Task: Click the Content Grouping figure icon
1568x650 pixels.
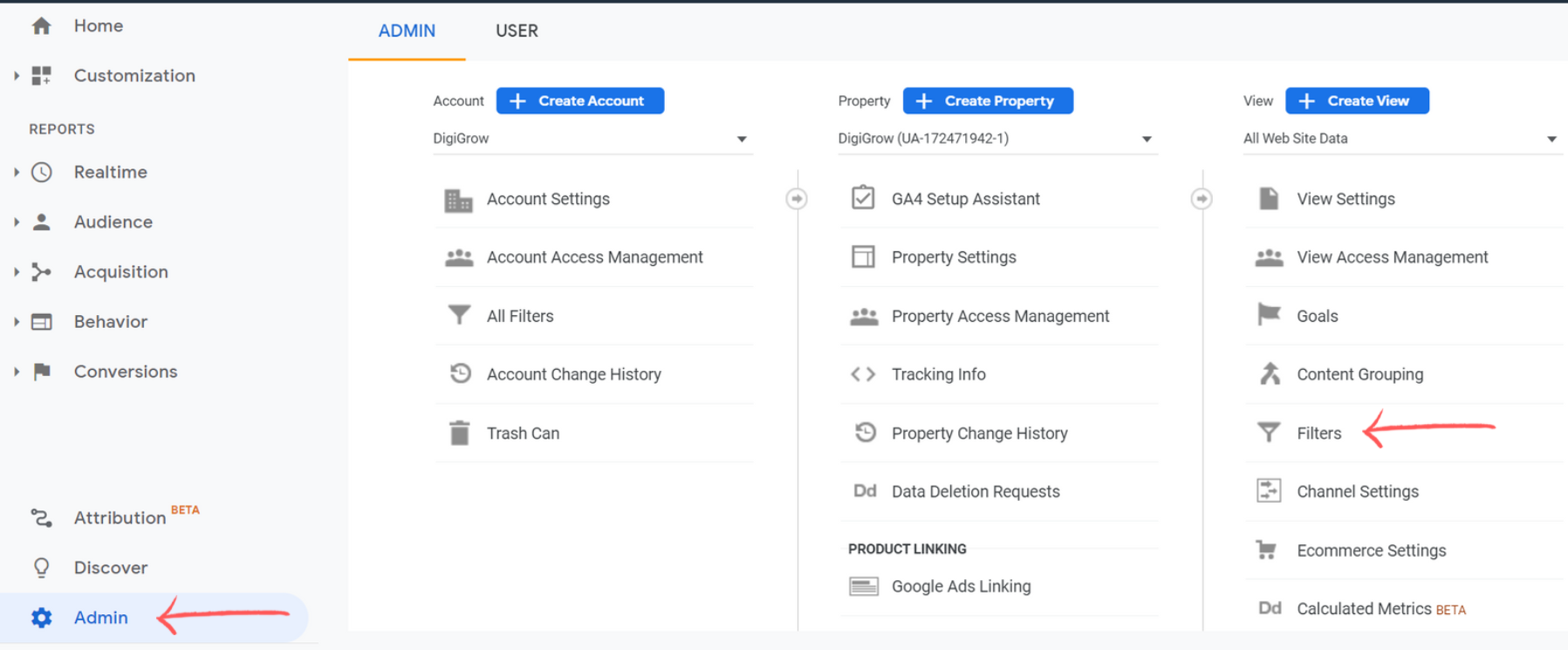Action: (1270, 373)
